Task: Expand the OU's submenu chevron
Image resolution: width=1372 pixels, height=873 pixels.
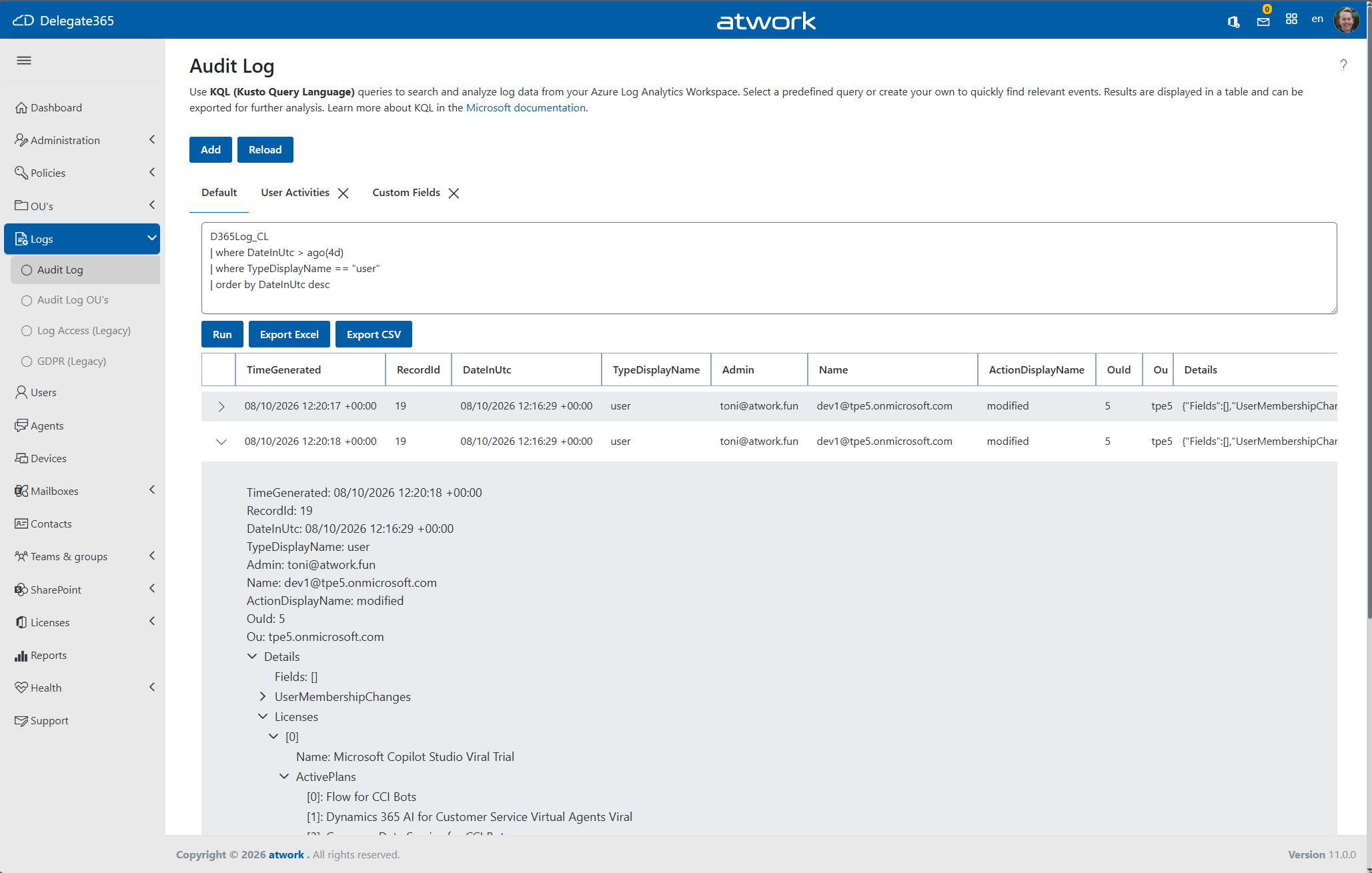Action: coord(152,205)
